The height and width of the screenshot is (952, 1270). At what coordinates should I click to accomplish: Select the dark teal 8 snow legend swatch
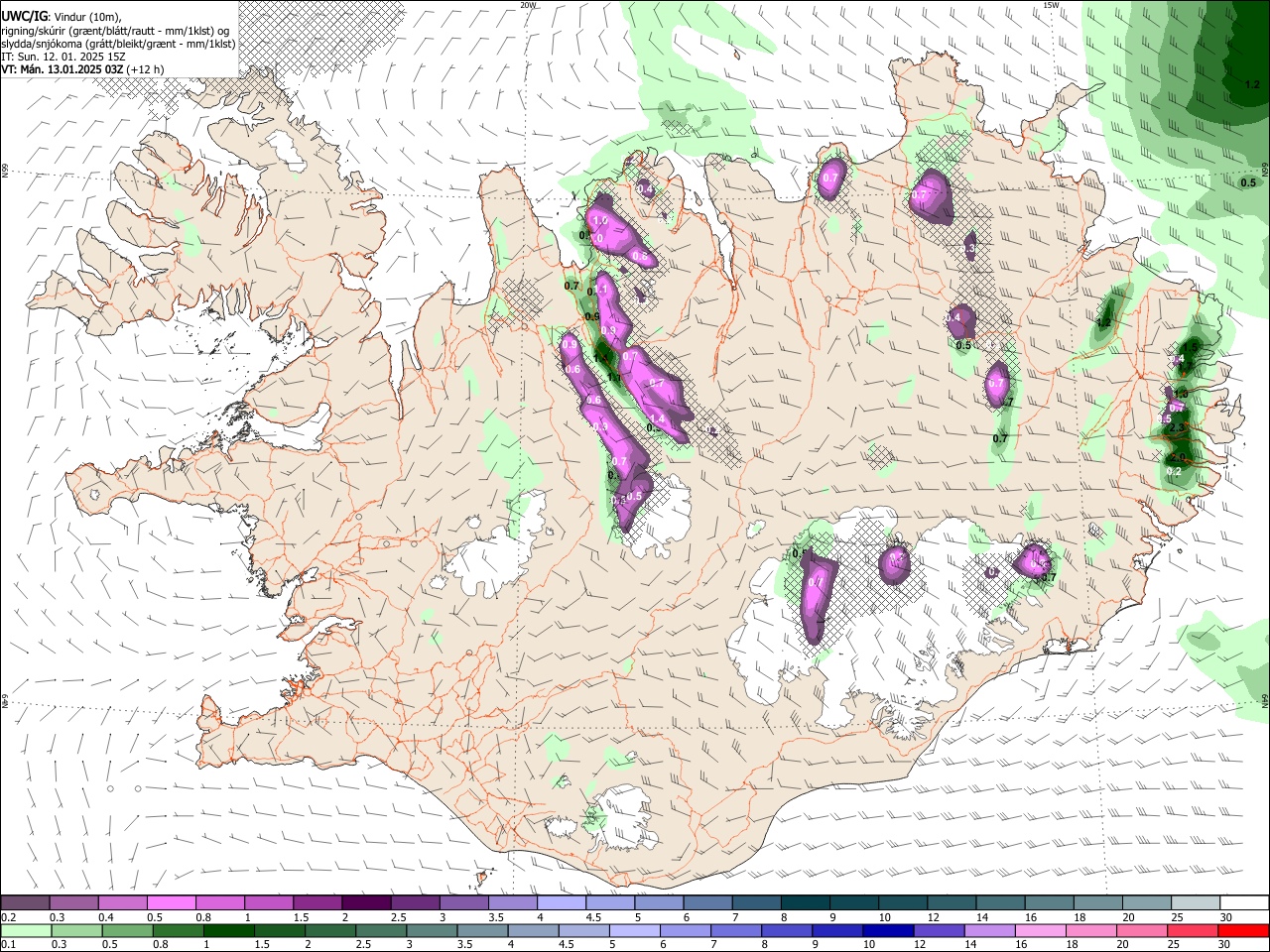point(806,902)
